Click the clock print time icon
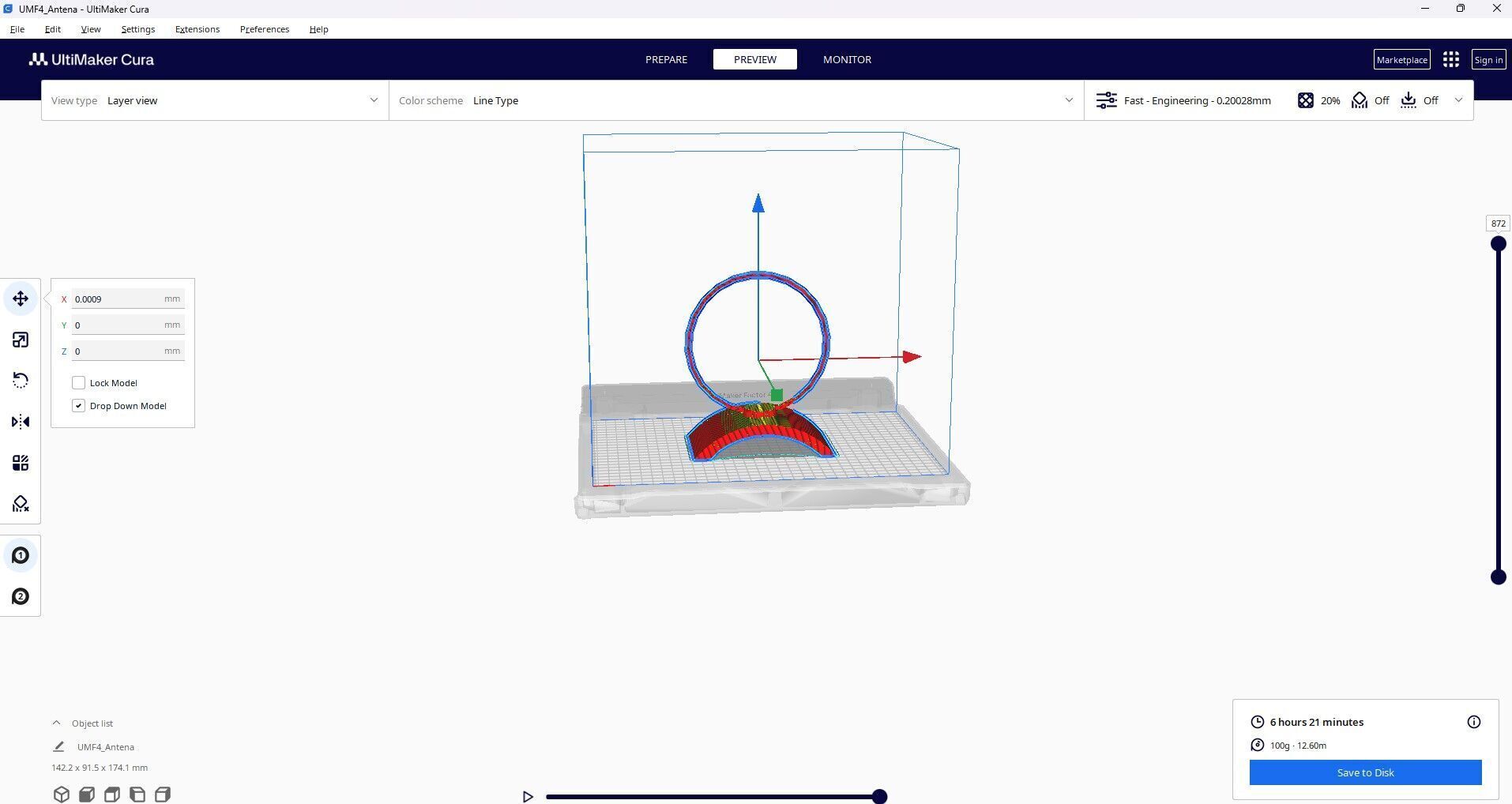 point(1258,722)
